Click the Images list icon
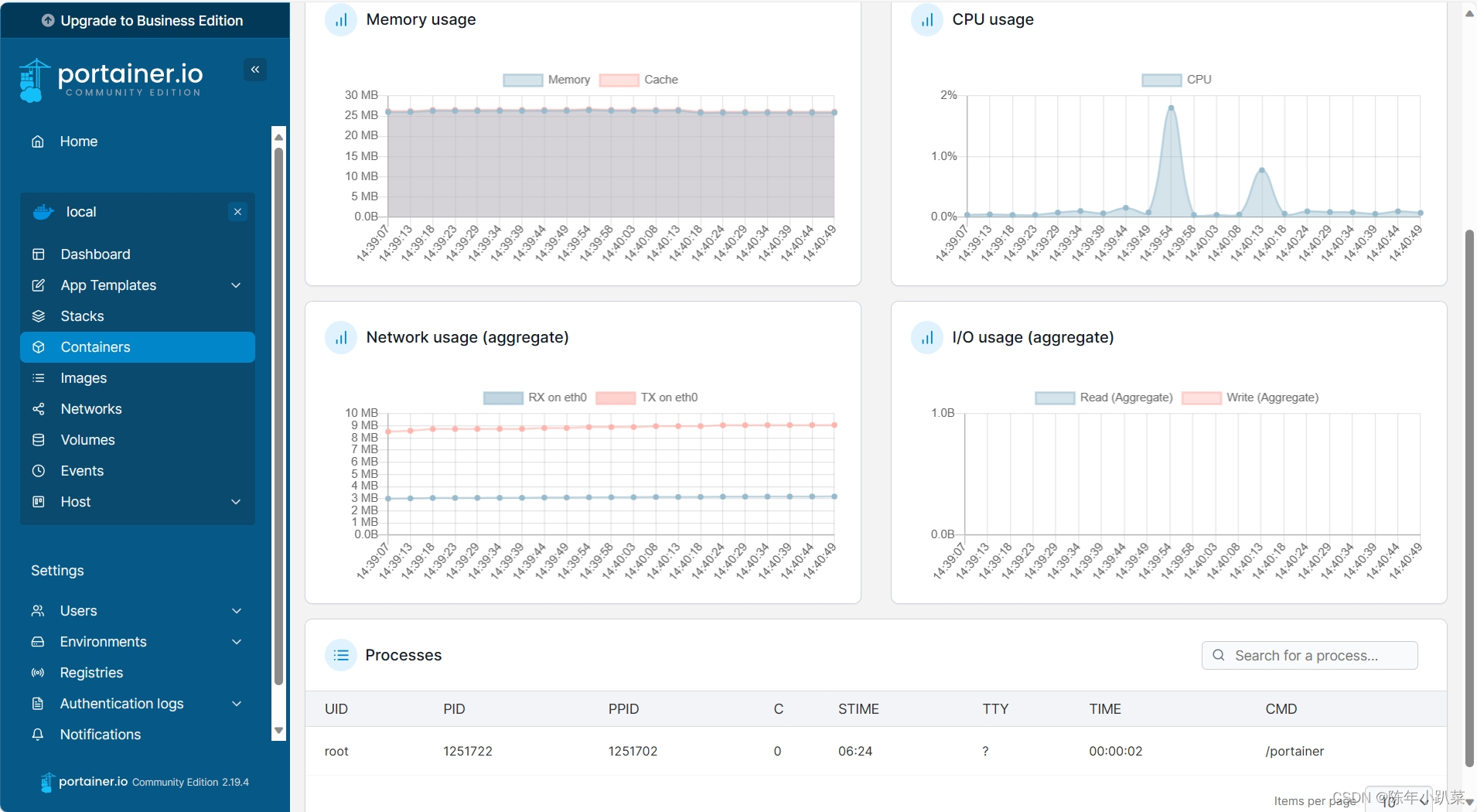 click(x=39, y=378)
